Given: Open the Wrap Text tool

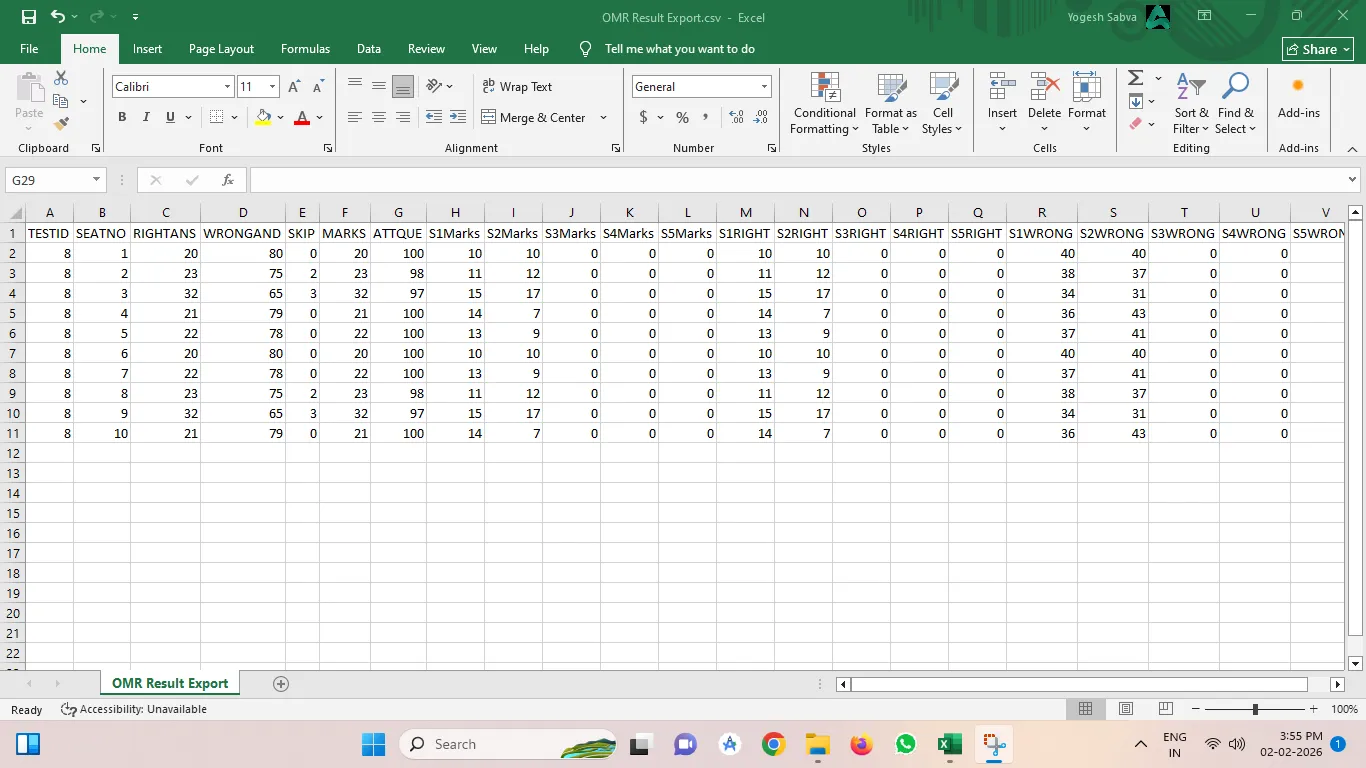Looking at the screenshot, I should point(518,87).
